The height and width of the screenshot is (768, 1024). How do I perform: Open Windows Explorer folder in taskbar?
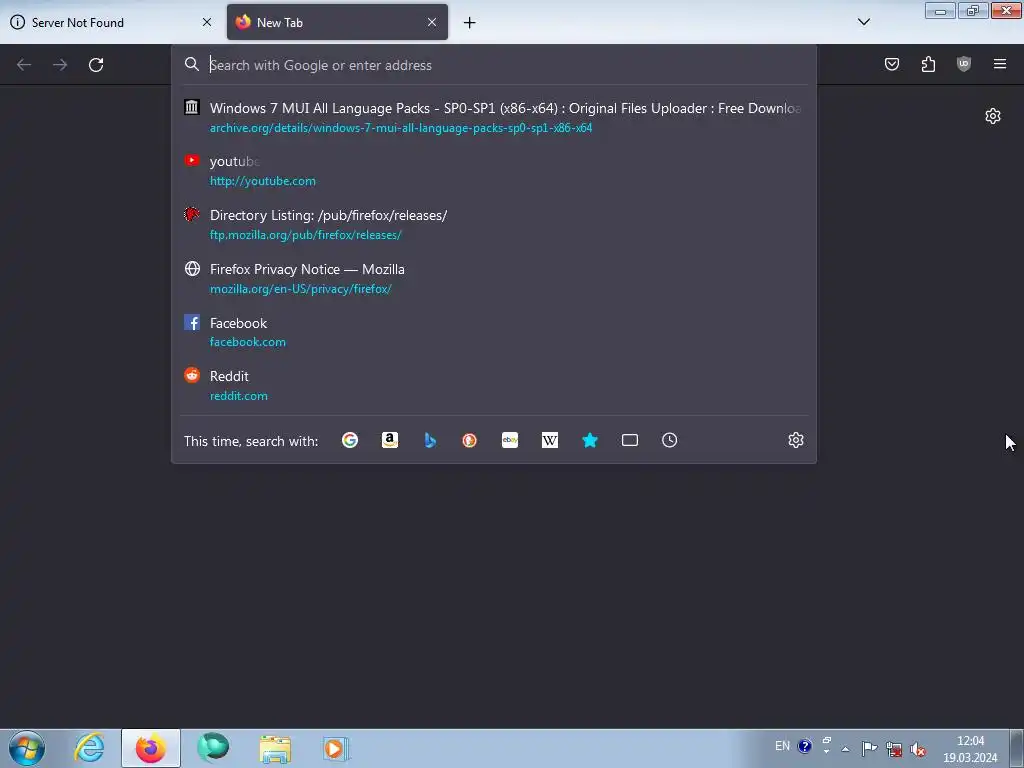point(275,748)
